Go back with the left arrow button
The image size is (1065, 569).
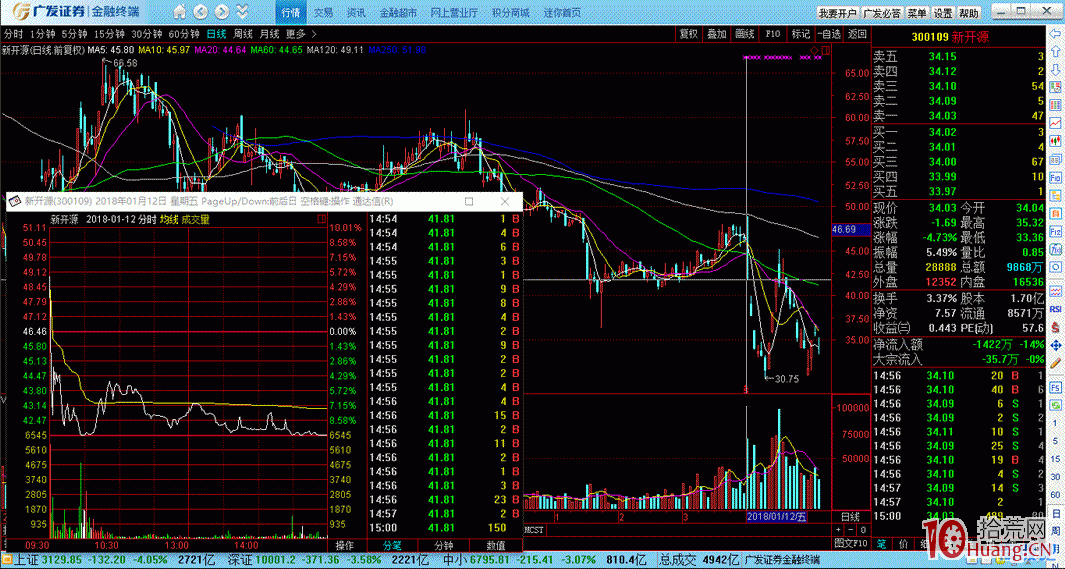pos(200,12)
